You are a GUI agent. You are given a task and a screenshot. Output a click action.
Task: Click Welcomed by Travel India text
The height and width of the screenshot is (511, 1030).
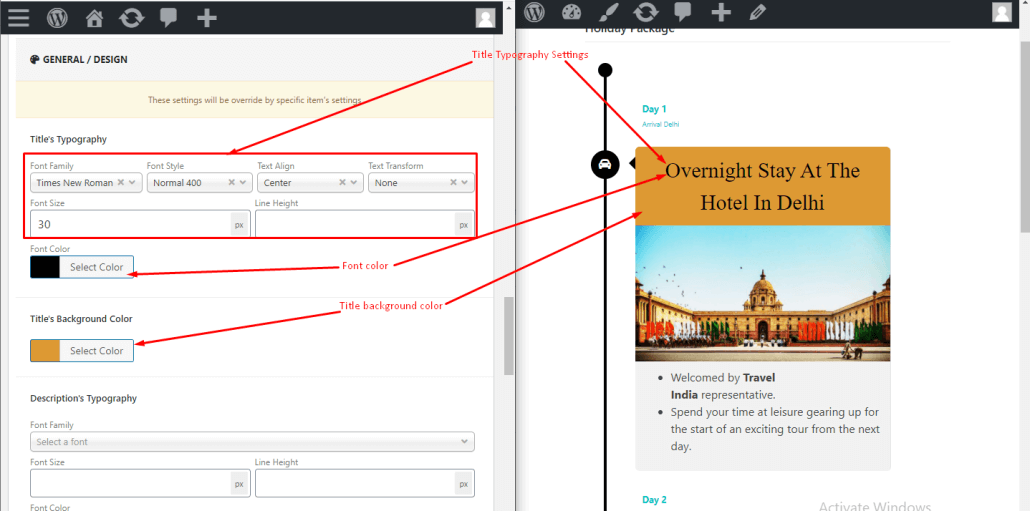click(723, 386)
